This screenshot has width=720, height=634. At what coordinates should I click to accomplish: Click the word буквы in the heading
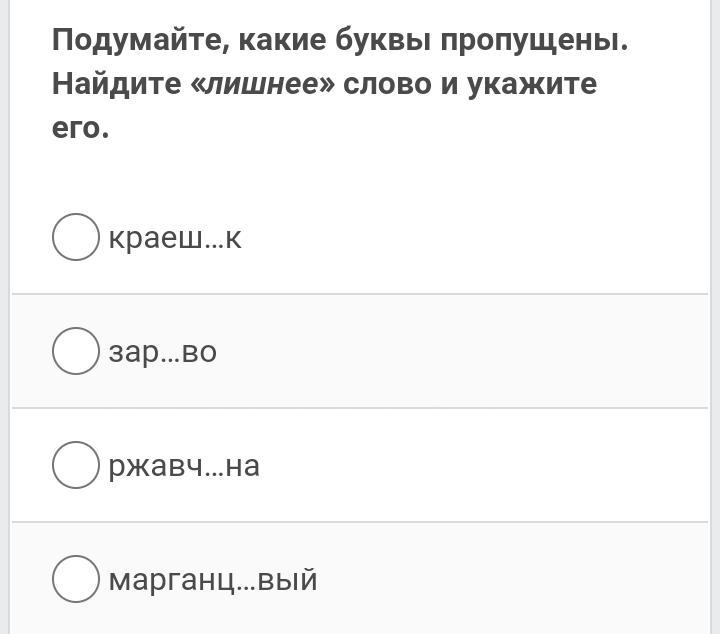click(382, 40)
